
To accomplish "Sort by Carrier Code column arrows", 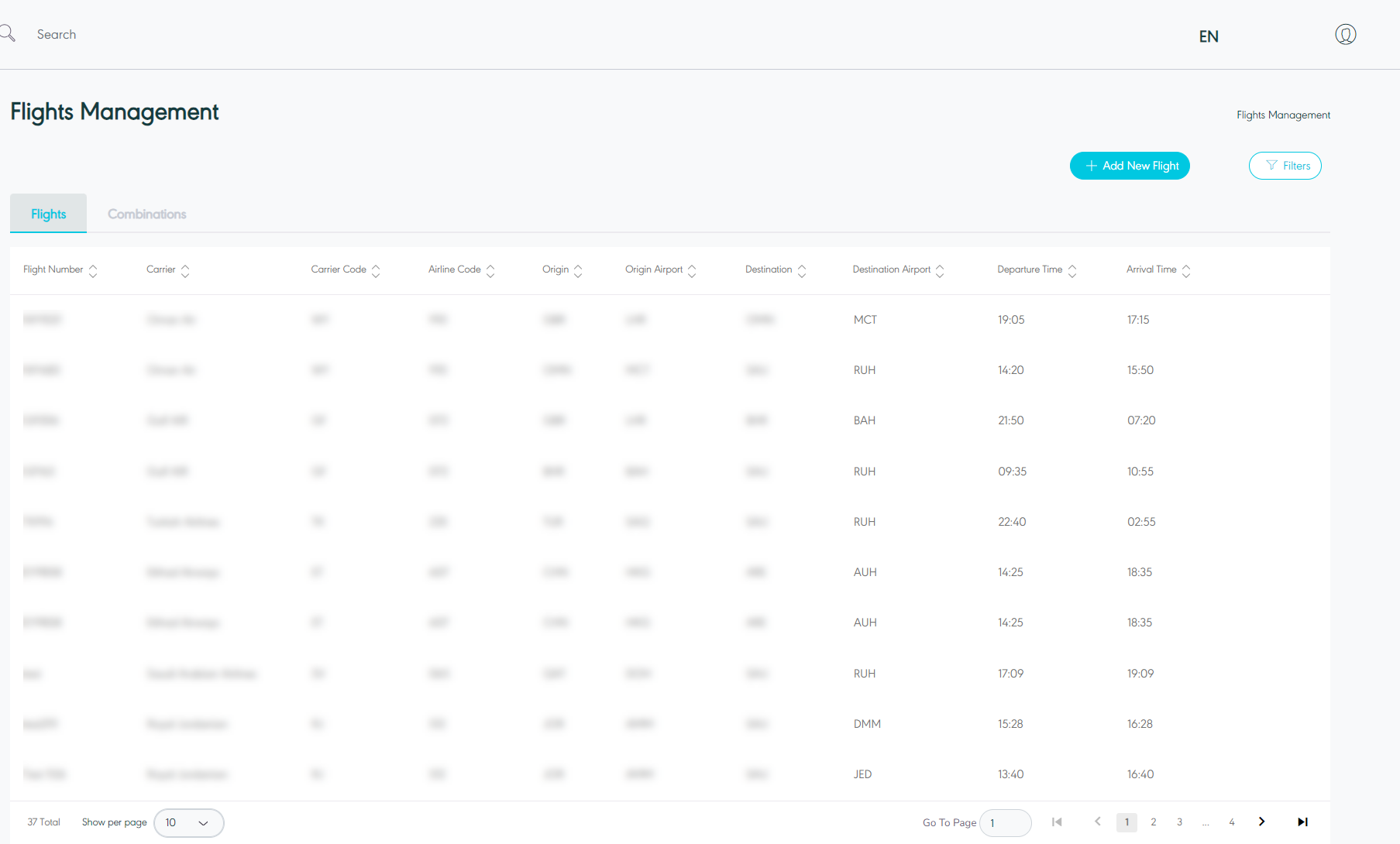I will click(376, 270).
